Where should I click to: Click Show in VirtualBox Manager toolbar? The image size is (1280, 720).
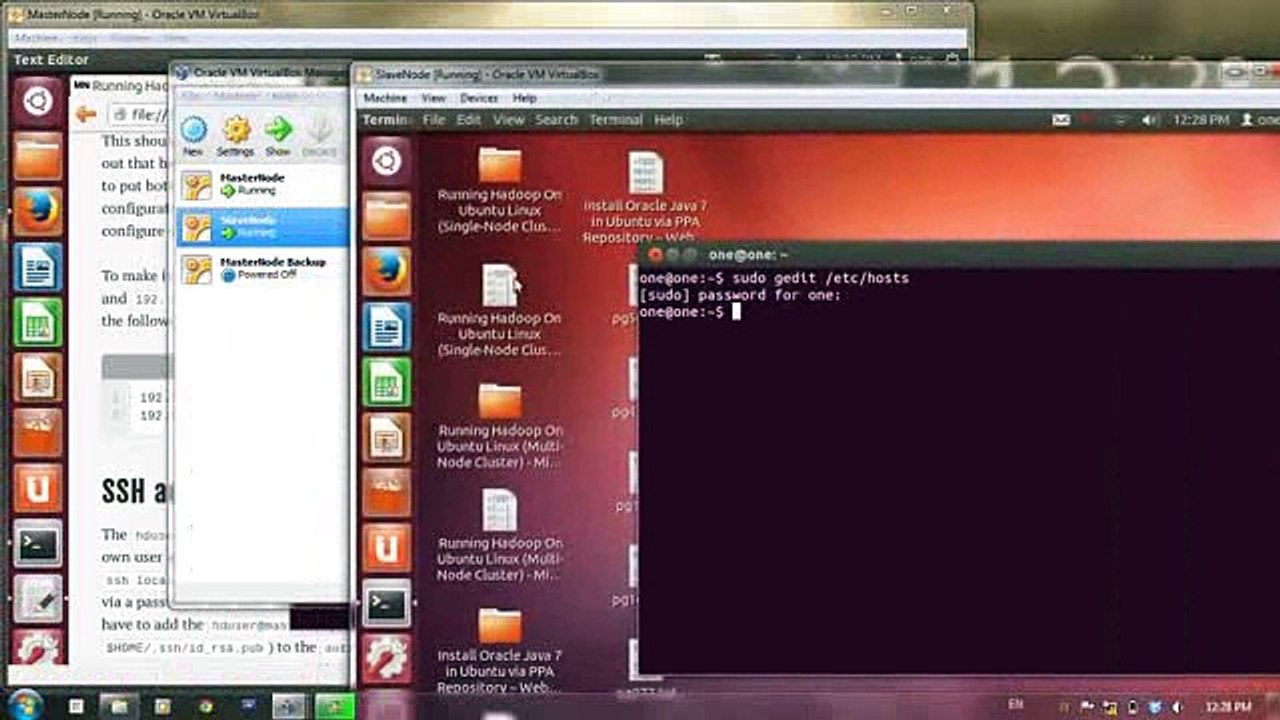[x=278, y=135]
